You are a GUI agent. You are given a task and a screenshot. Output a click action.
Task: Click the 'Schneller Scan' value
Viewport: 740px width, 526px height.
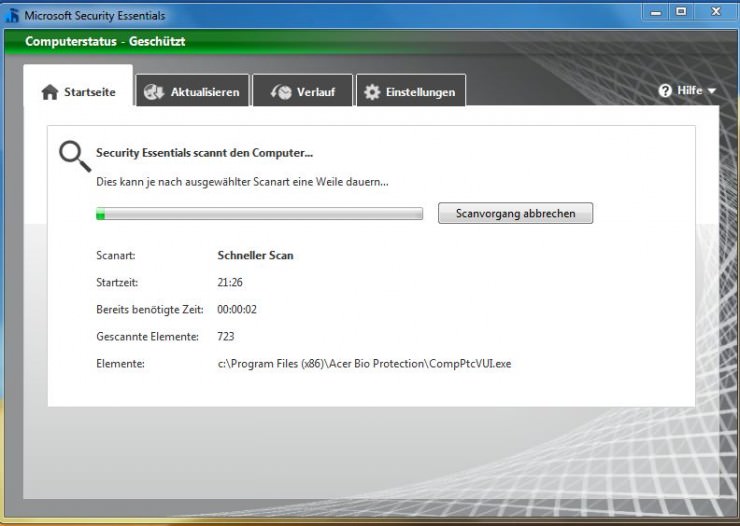255,255
